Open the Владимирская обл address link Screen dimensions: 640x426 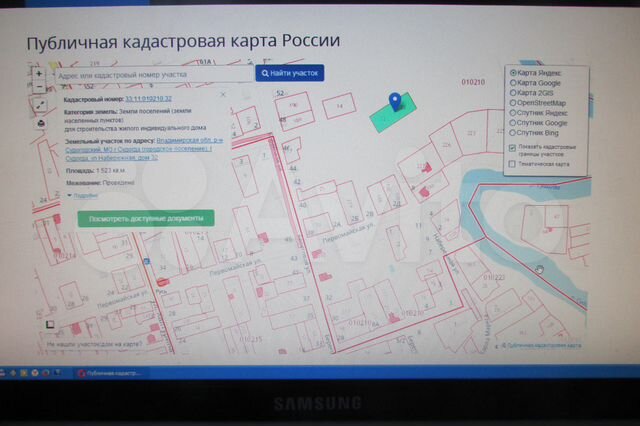(x=144, y=149)
